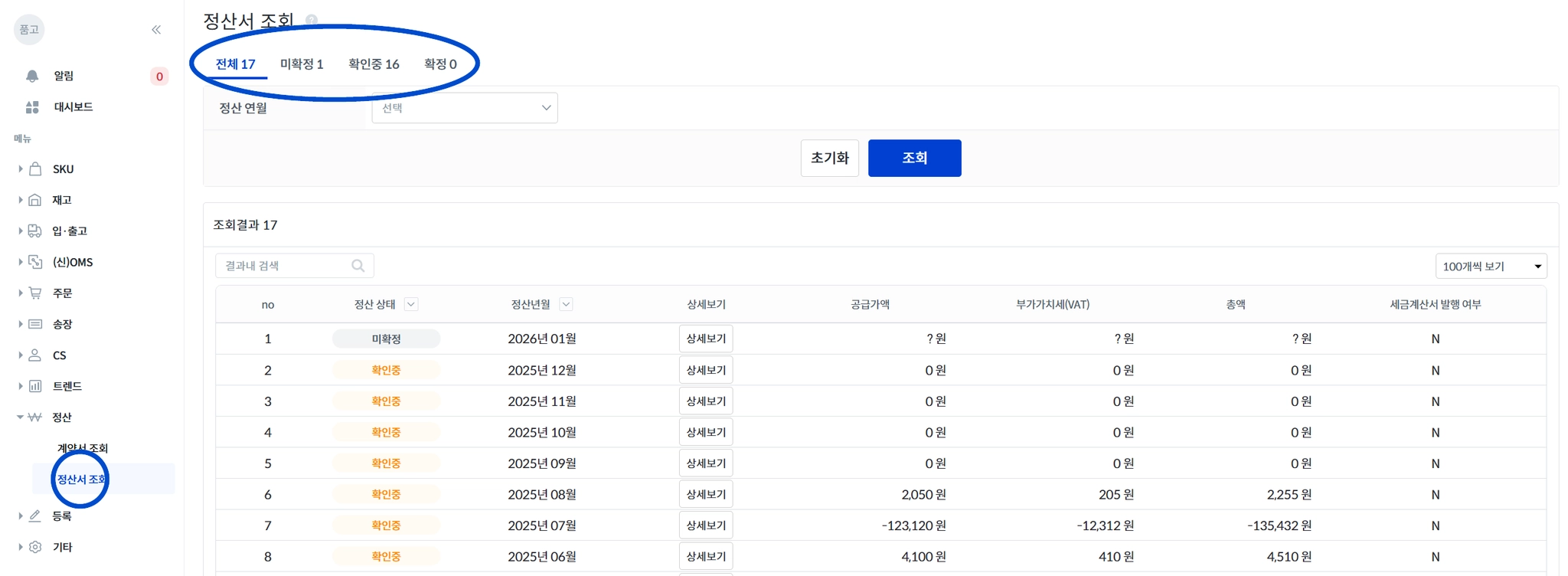Switch to the 확정 0 tab

[x=440, y=64]
